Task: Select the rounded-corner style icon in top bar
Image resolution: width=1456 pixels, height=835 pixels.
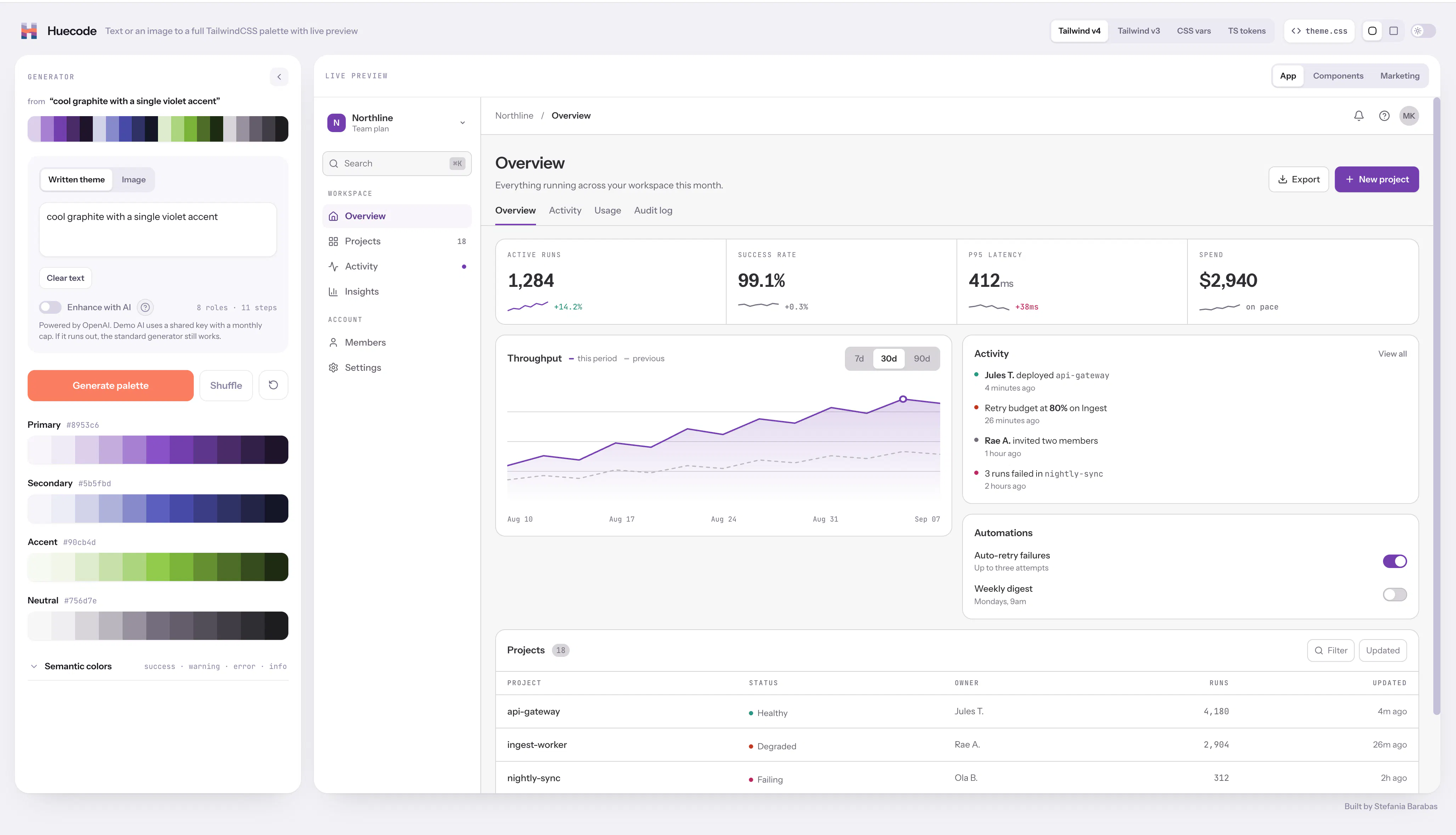Action: coord(1372,31)
